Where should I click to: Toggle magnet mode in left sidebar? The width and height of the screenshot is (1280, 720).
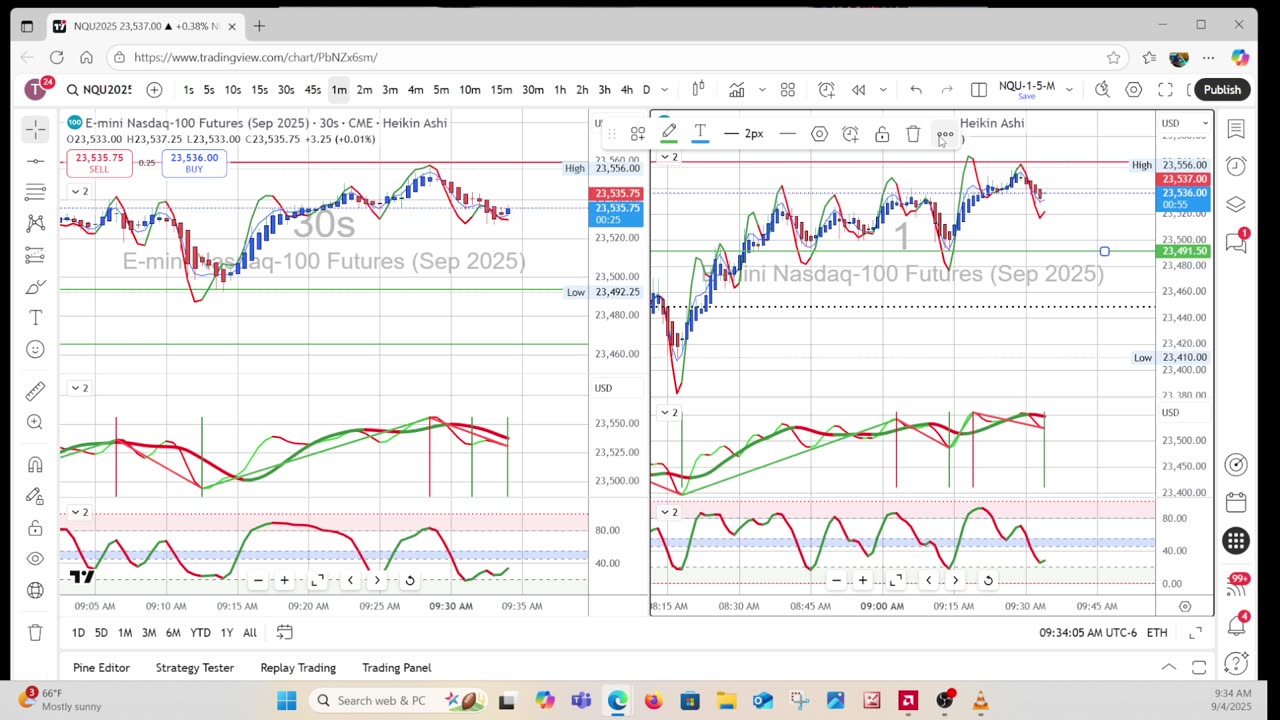click(x=35, y=465)
